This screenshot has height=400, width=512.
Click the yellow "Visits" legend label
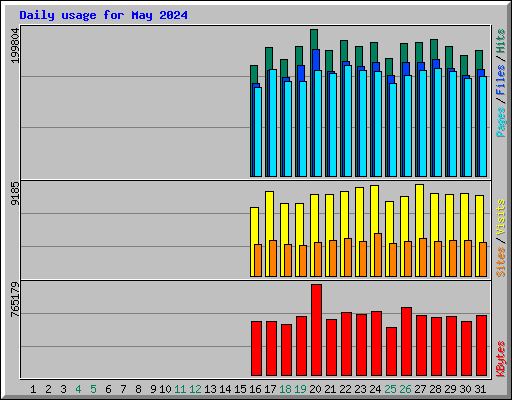[501, 217]
